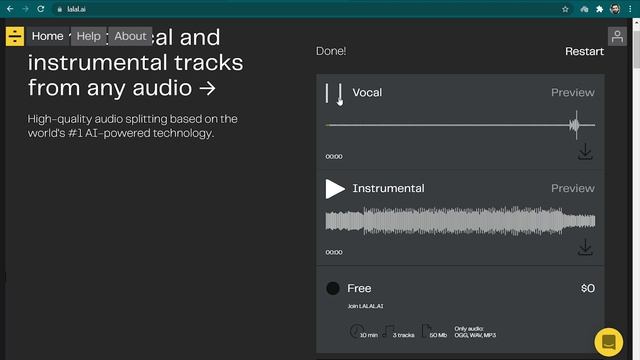Click the cloud extension icon in toolbar
The image size is (640, 360).
(x=584, y=9)
